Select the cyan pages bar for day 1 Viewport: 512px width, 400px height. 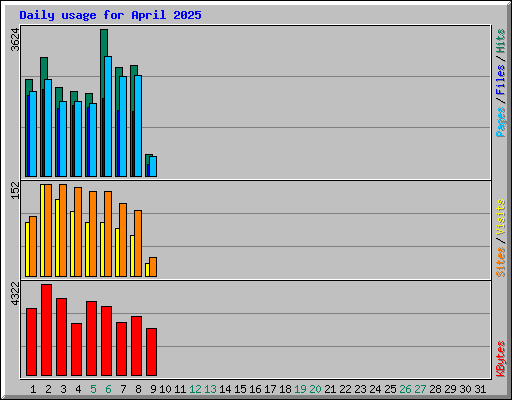[33, 134]
